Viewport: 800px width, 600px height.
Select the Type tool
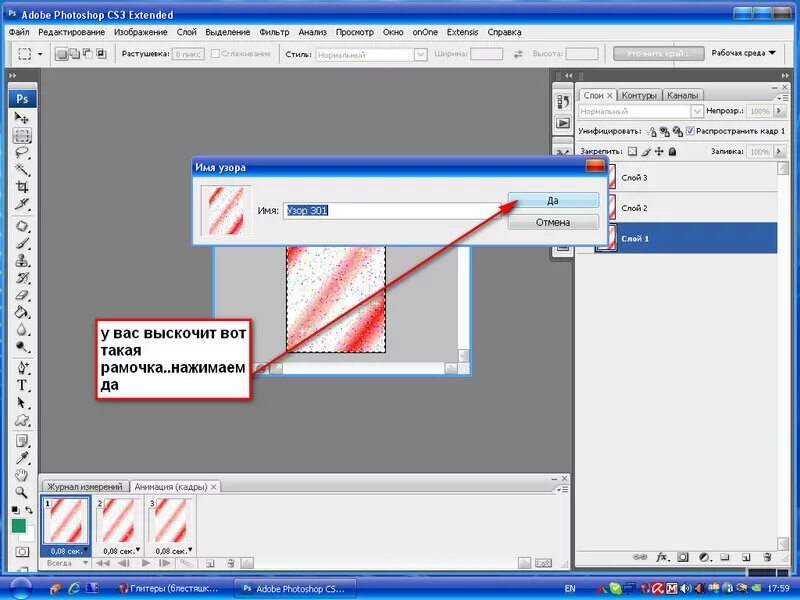tap(21, 385)
